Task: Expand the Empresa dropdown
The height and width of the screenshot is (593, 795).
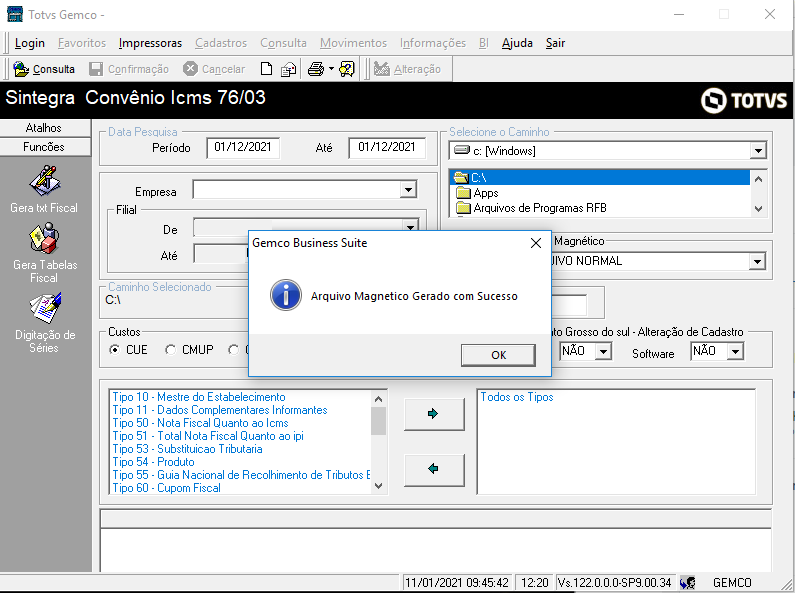Action: click(x=408, y=190)
